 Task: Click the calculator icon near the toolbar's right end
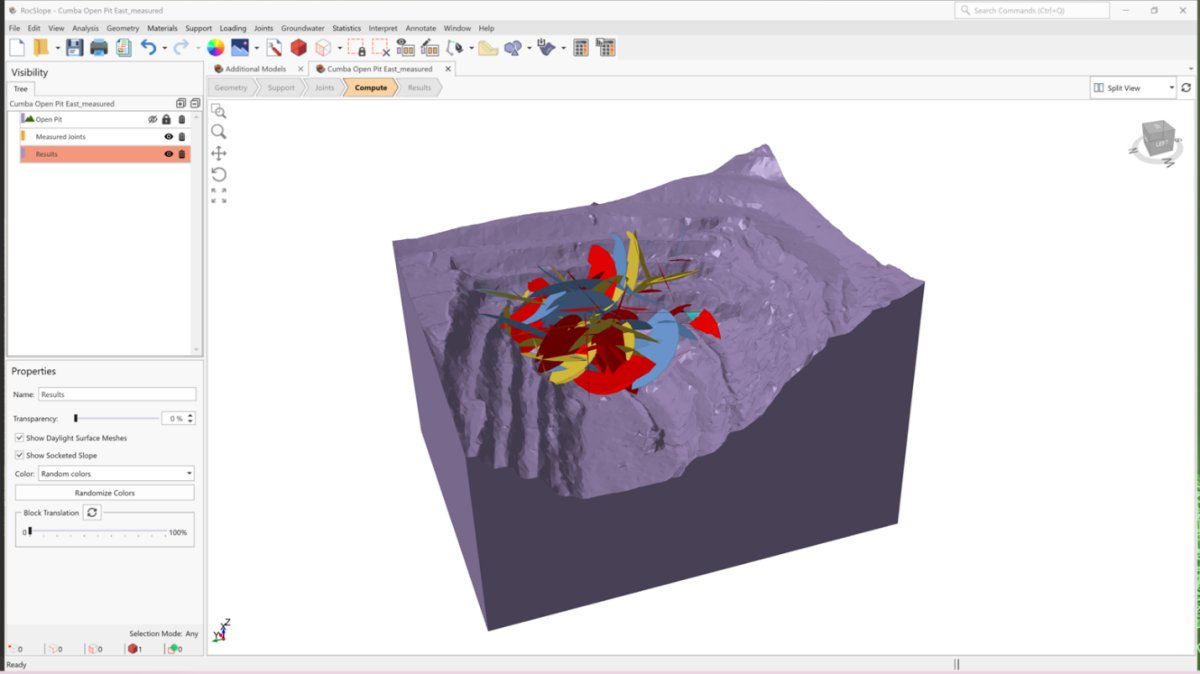pos(581,47)
